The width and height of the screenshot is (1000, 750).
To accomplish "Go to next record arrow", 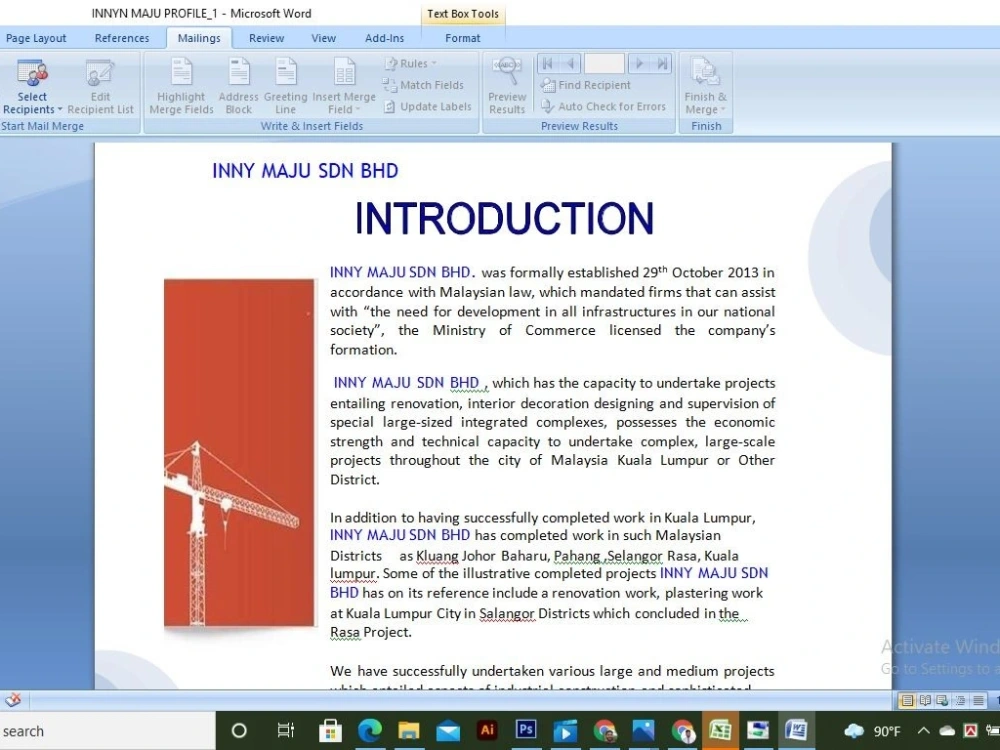I will click(x=639, y=63).
